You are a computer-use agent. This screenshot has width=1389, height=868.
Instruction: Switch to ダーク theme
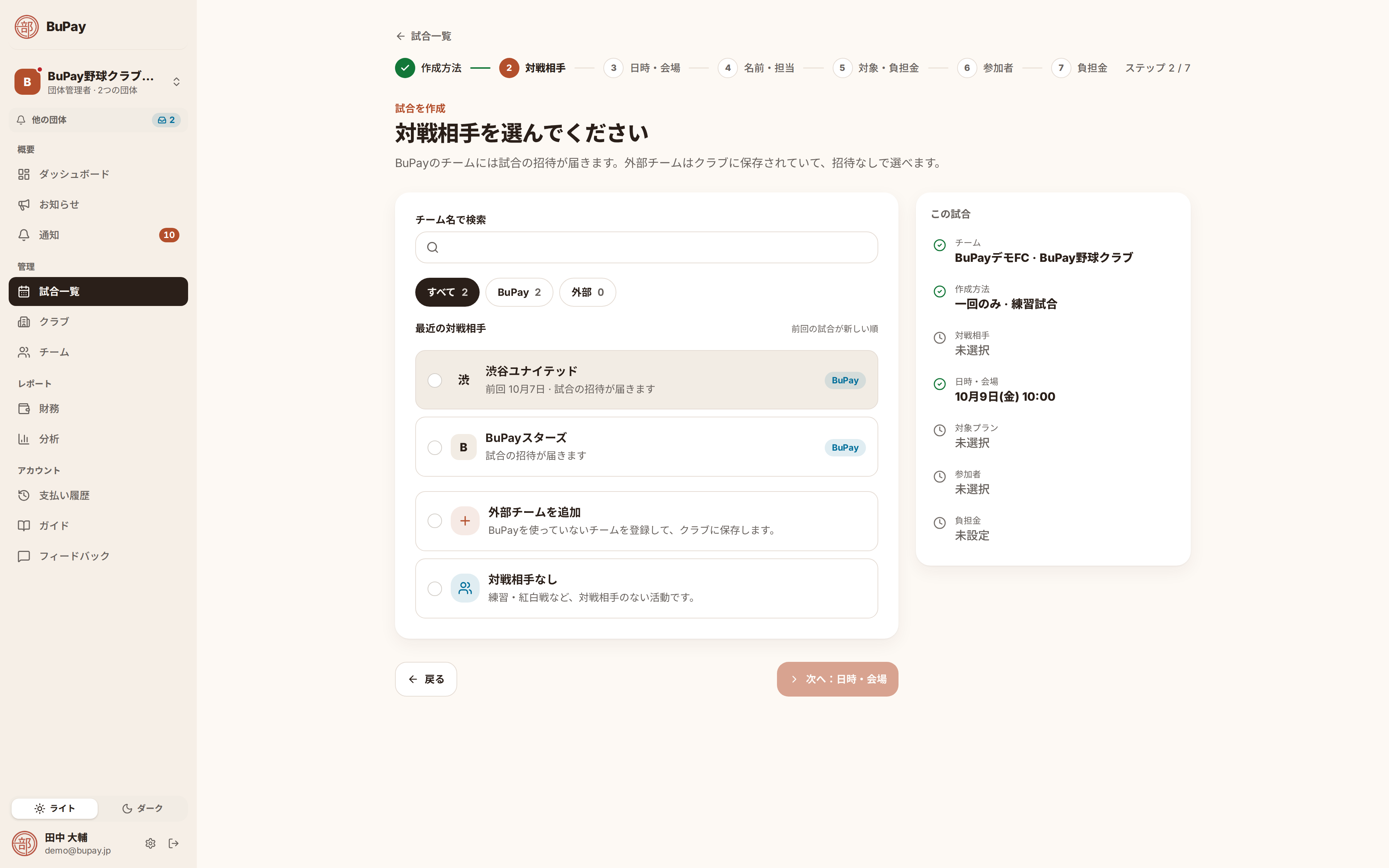click(143, 808)
